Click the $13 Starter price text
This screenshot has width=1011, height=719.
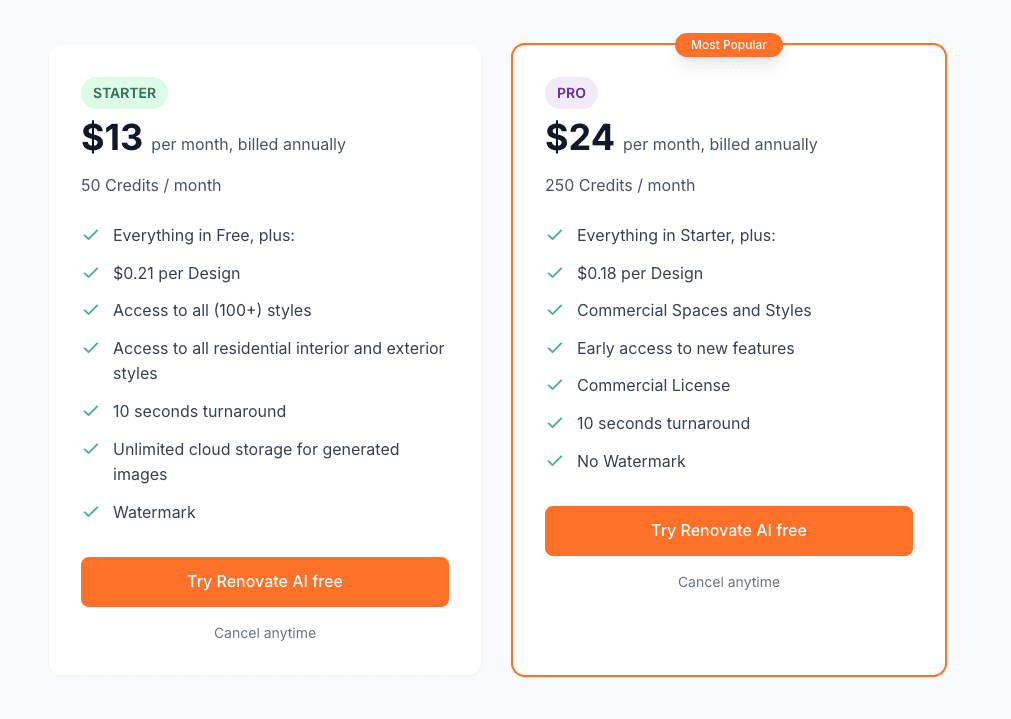[x=112, y=138]
